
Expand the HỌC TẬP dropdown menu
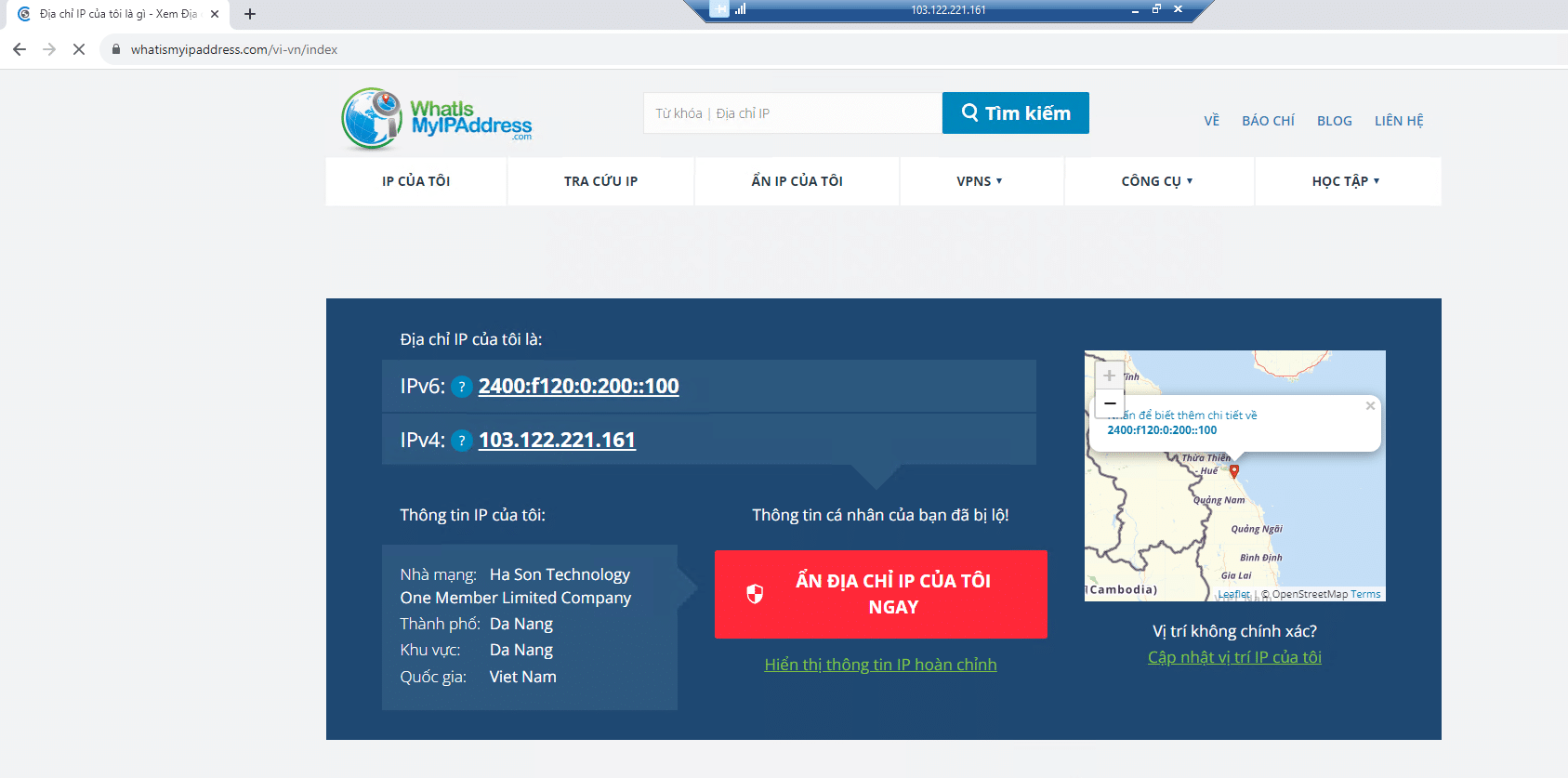[1346, 181]
